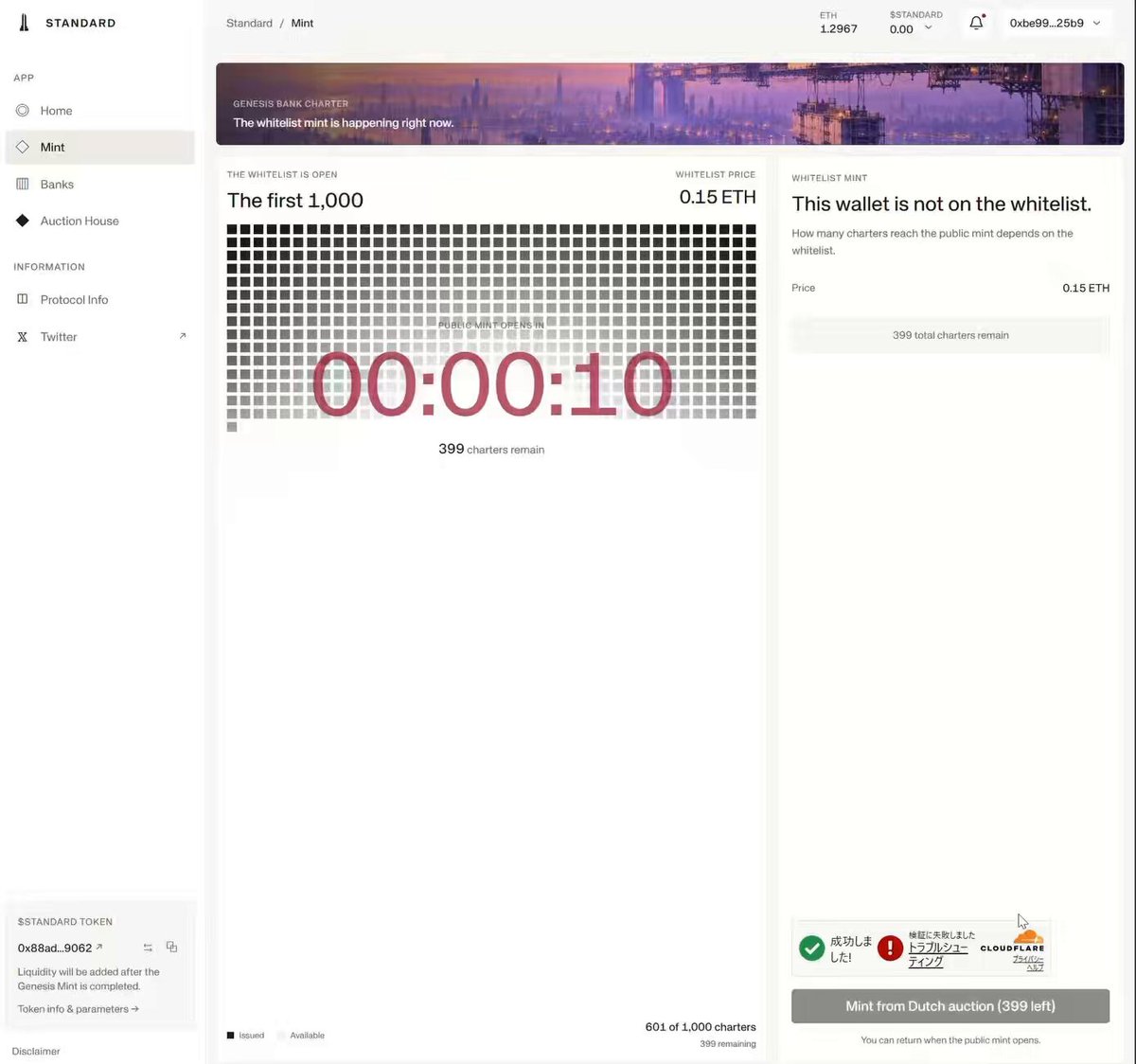Click the Cloudflare logo
1136x1064 pixels.
tap(1013, 941)
